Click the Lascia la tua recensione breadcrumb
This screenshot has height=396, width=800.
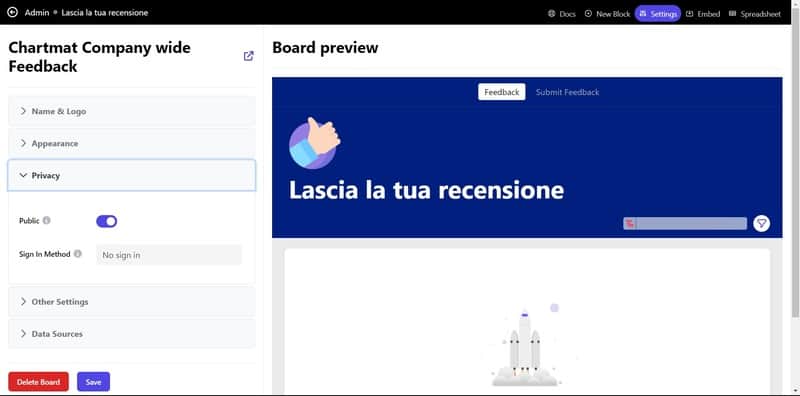[105, 12]
